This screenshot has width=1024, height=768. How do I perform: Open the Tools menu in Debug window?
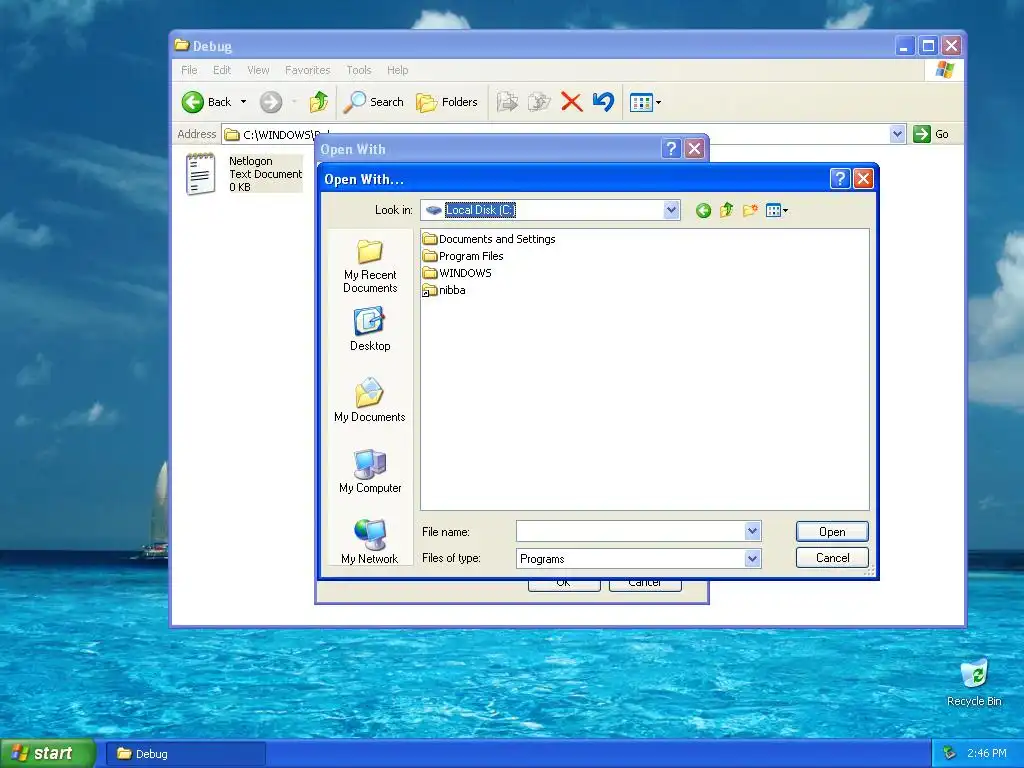point(359,70)
